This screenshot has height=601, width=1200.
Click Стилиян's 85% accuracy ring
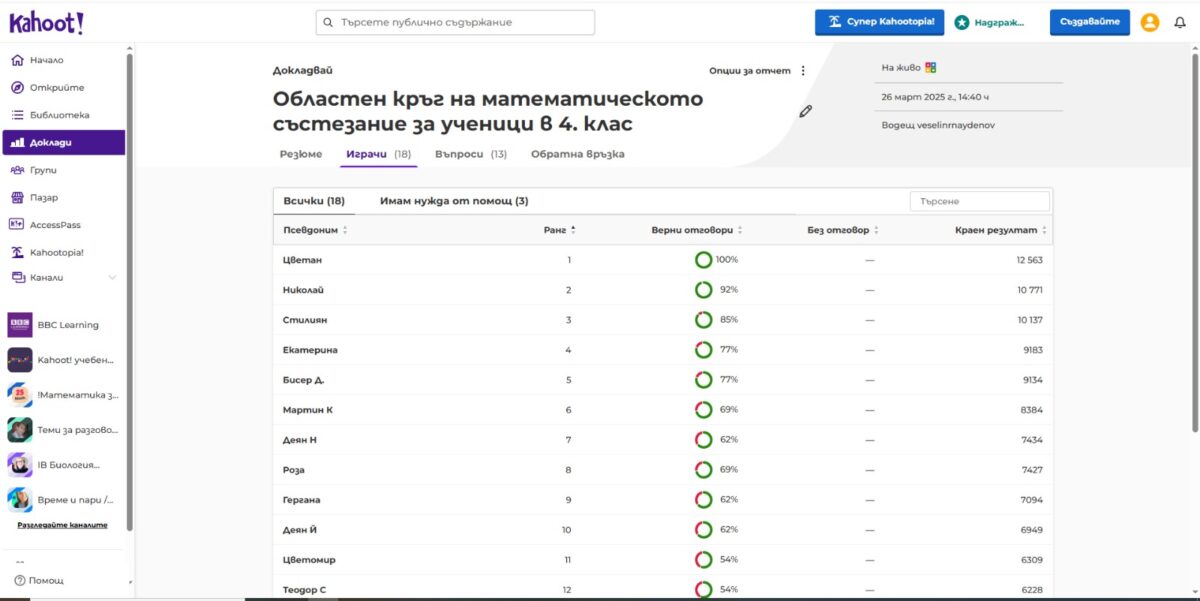pos(704,320)
